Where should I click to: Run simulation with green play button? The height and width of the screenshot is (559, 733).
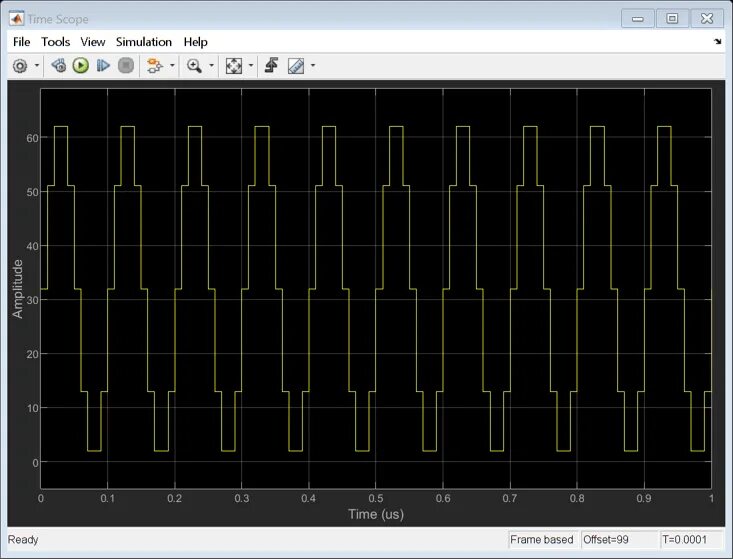pos(80,65)
